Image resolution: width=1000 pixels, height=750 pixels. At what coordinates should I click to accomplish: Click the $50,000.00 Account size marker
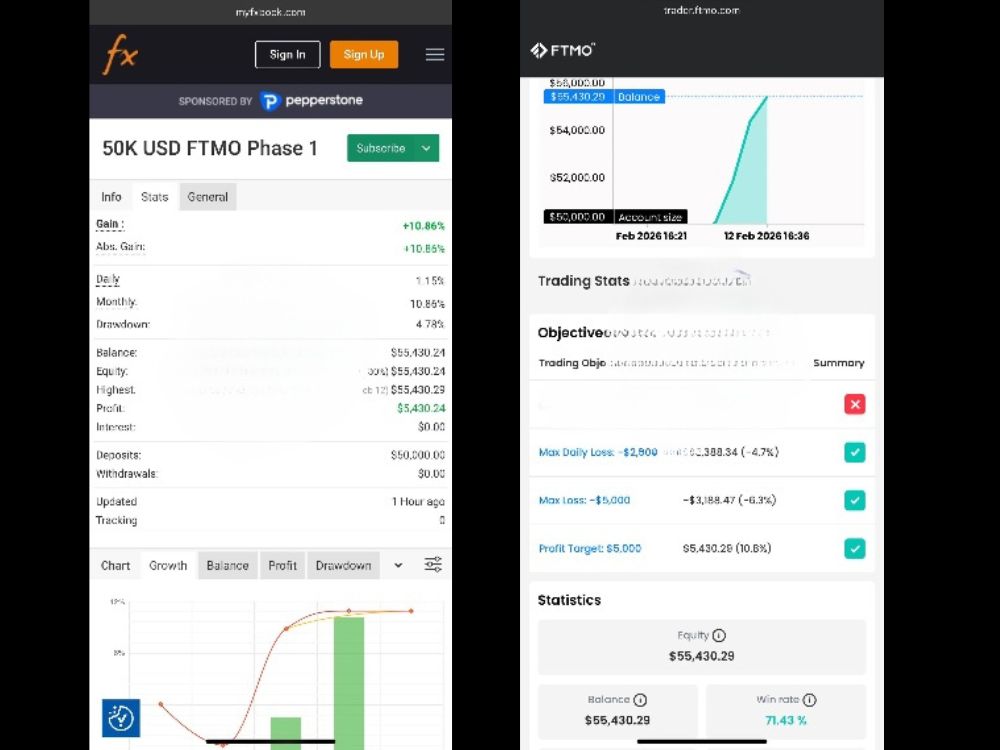pyautogui.click(x=615, y=217)
